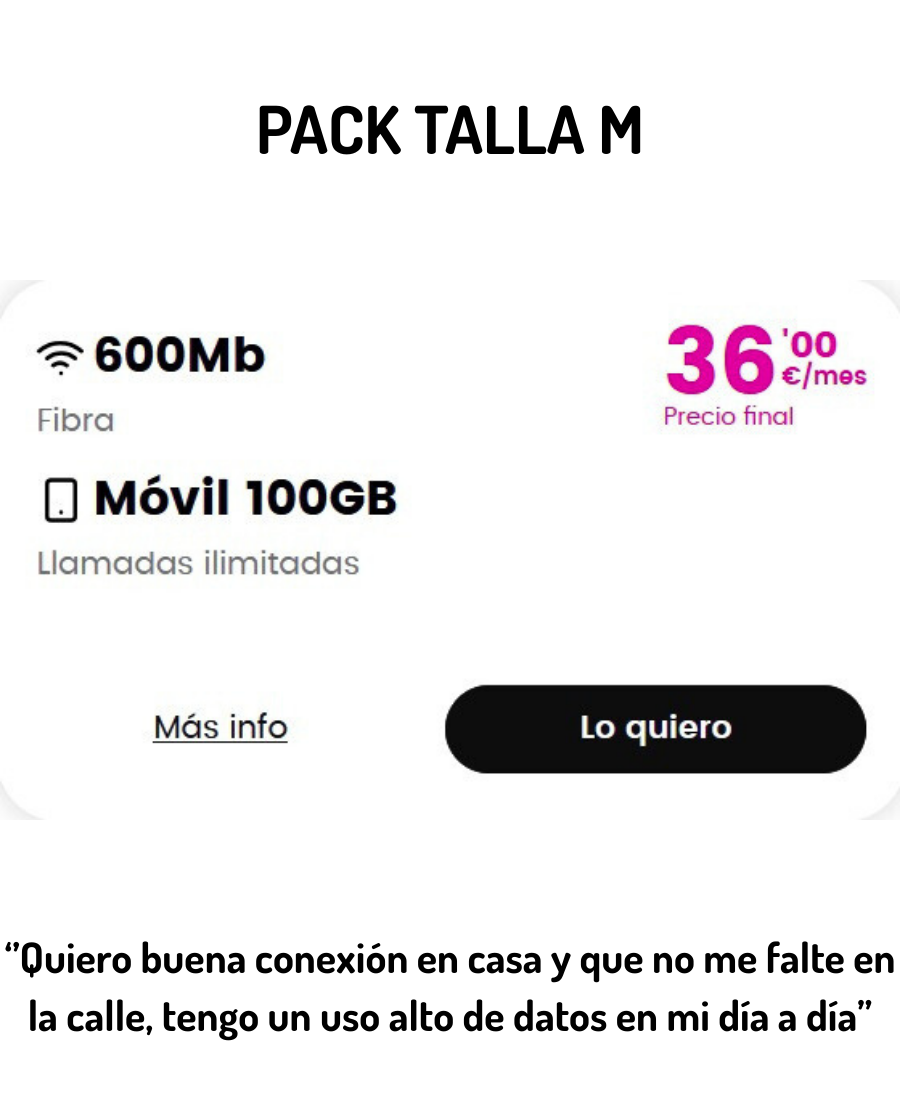Click the Fibra label
The image size is (900, 1100).
pos(75,421)
